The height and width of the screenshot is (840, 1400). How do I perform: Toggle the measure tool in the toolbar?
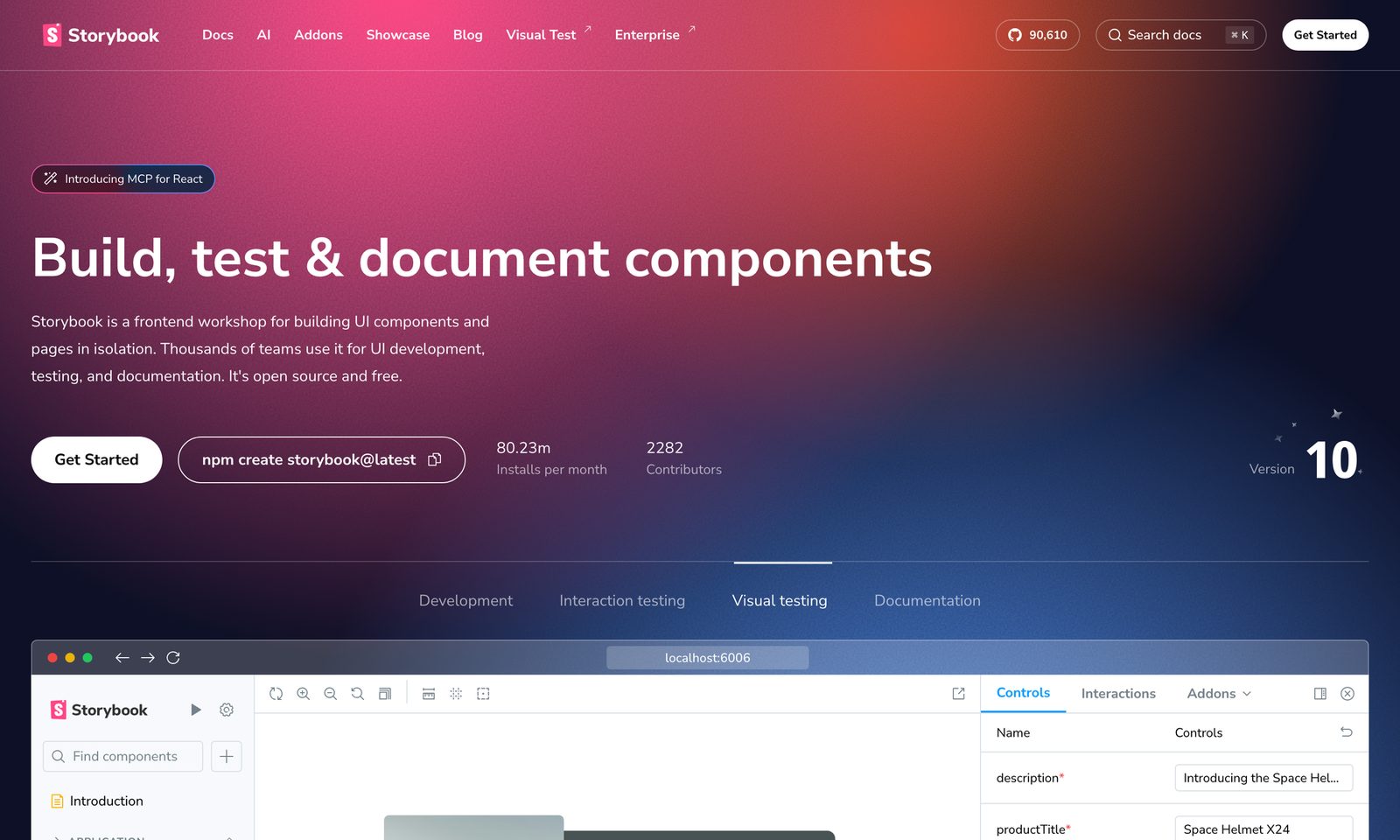click(429, 694)
